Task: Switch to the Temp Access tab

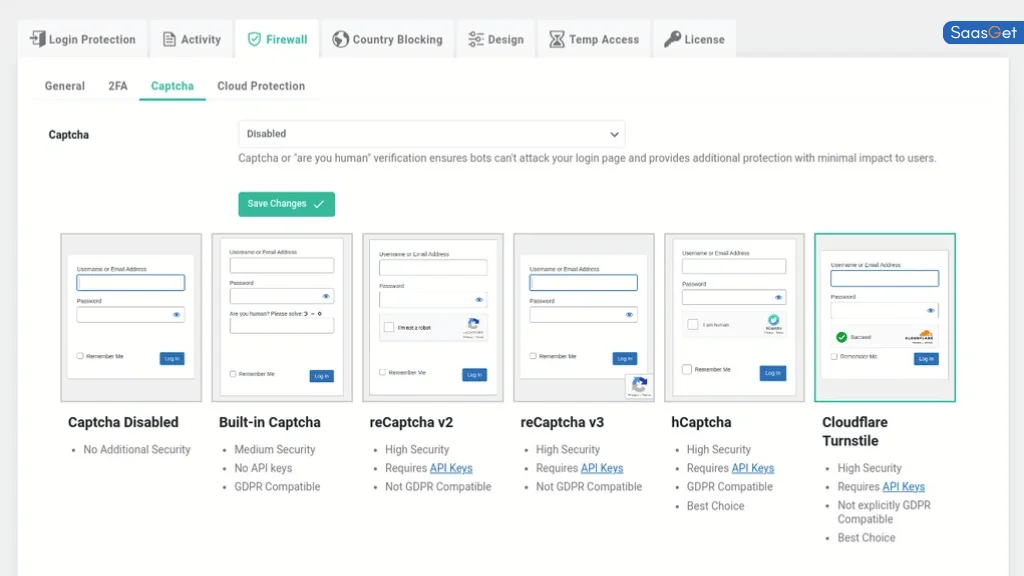Action: pyautogui.click(x=594, y=39)
